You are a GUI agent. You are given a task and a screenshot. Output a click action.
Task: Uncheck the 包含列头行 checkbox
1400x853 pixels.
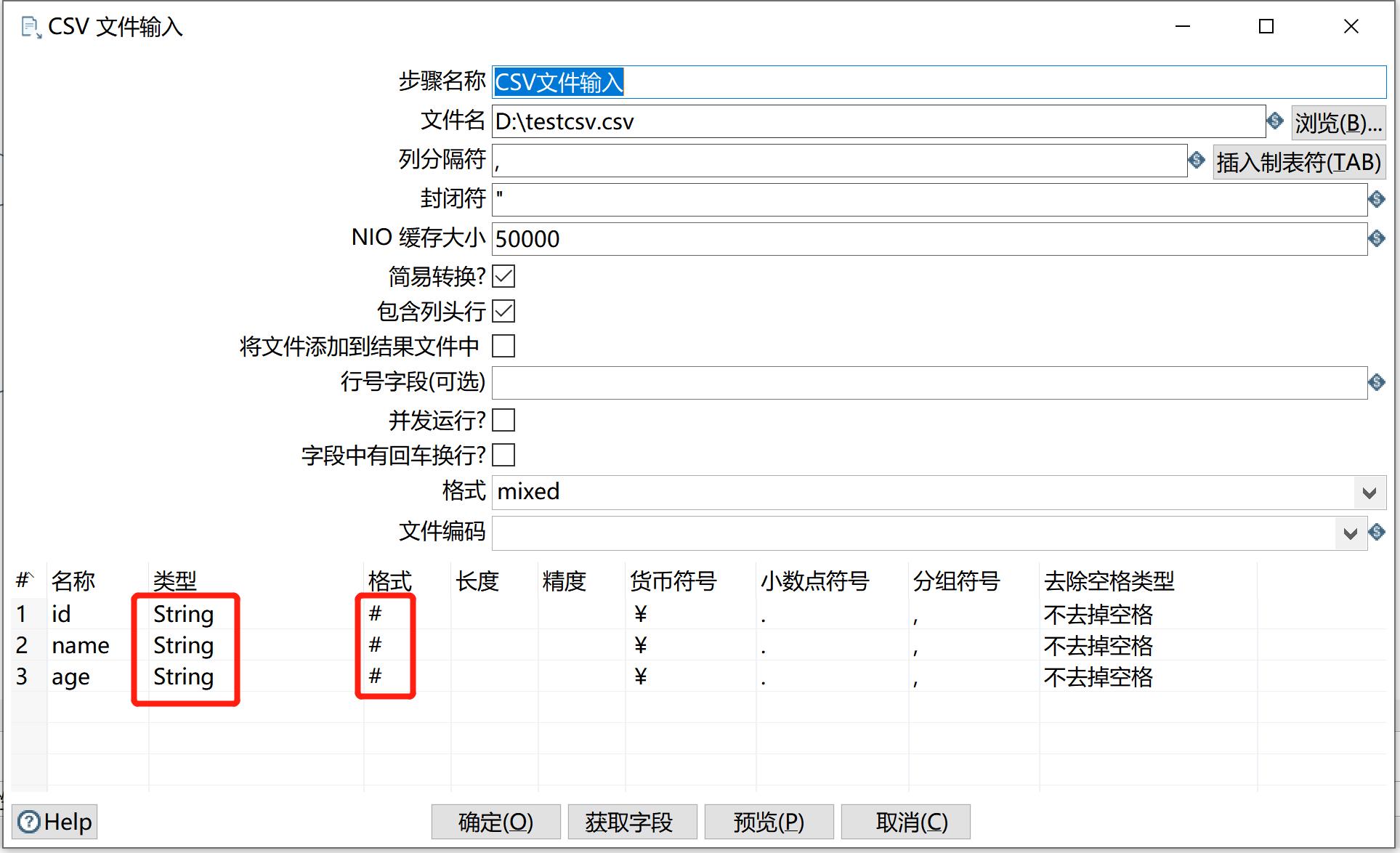(x=503, y=311)
